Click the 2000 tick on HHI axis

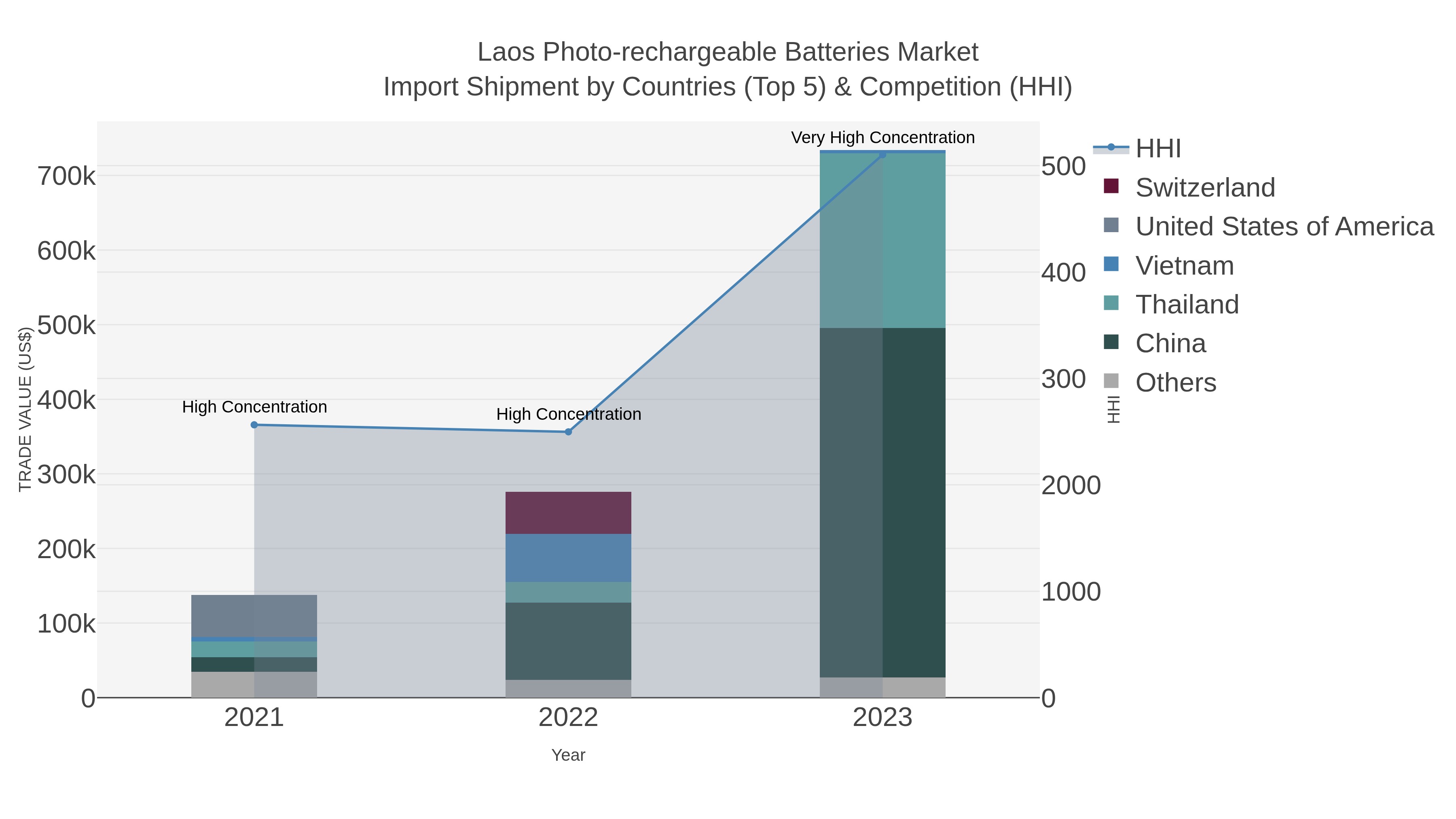coord(1071,485)
